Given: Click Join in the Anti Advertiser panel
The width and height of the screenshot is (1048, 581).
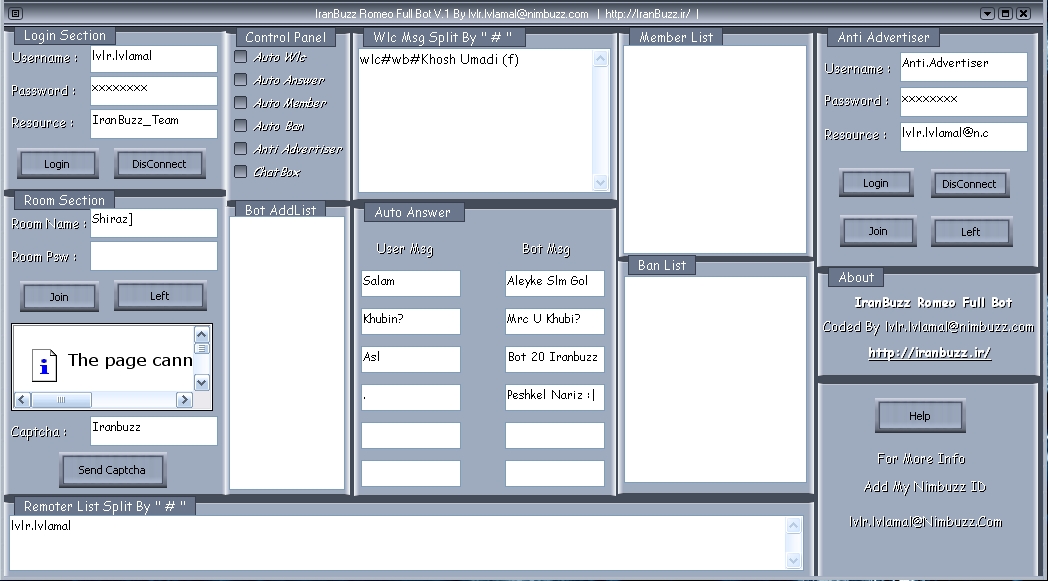Looking at the screenshot, I should point(878,231).
